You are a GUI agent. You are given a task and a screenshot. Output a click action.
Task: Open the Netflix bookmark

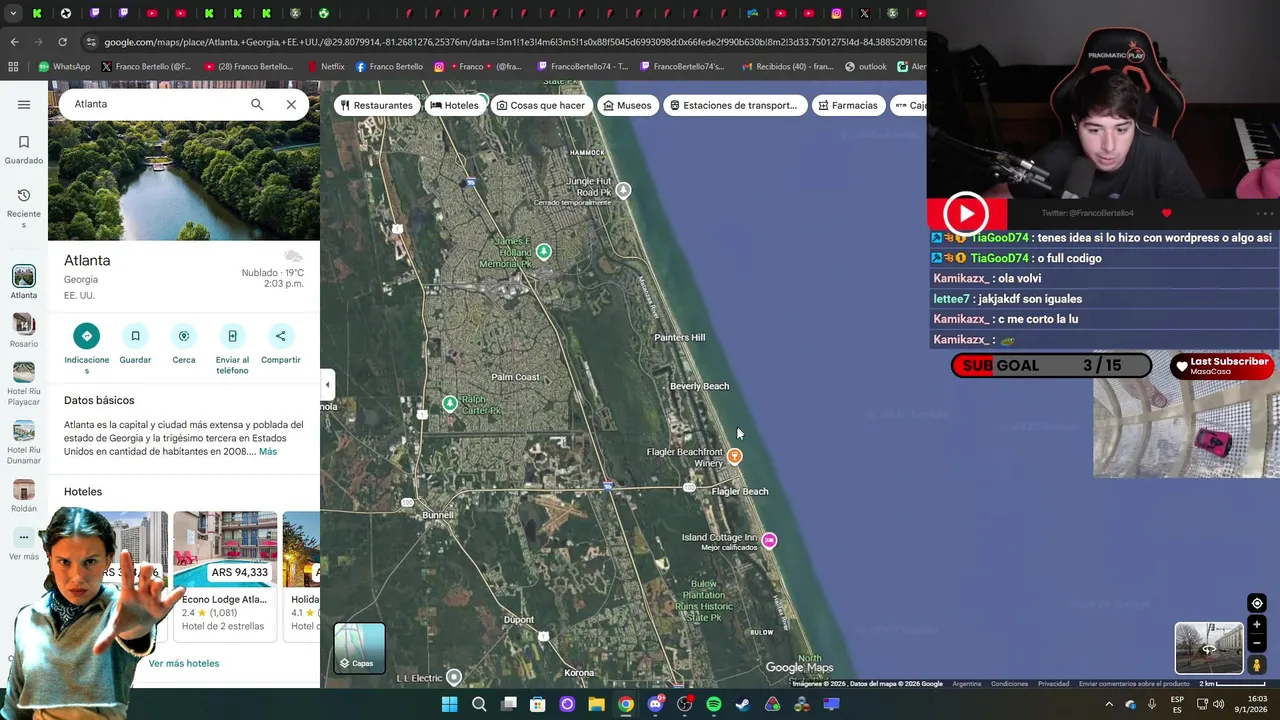click(x=324, y=67)
